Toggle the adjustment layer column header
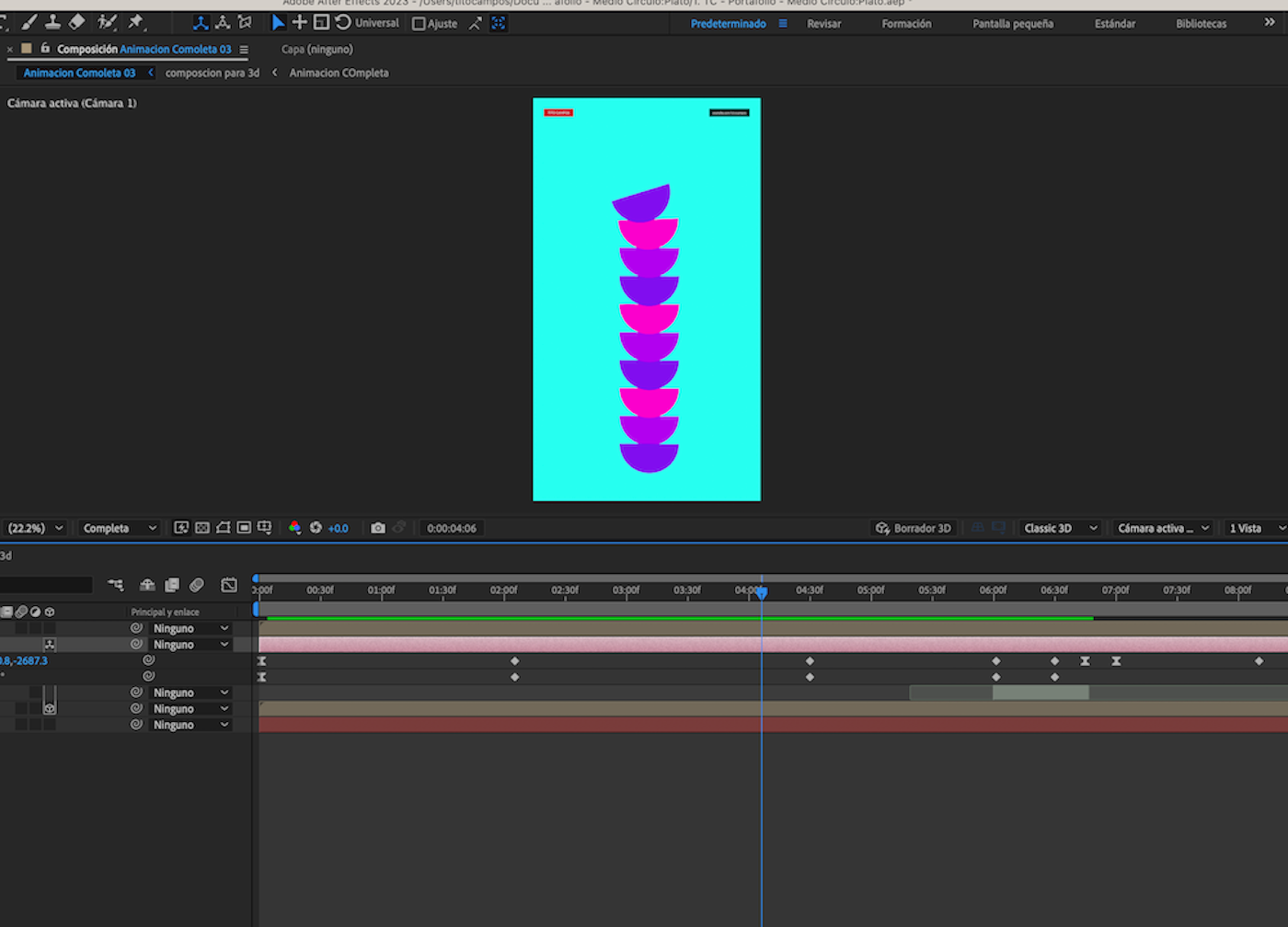Image resolution: width=1288 pixels, height=927 pixels. pyautogui.click(x=35, y=612)
